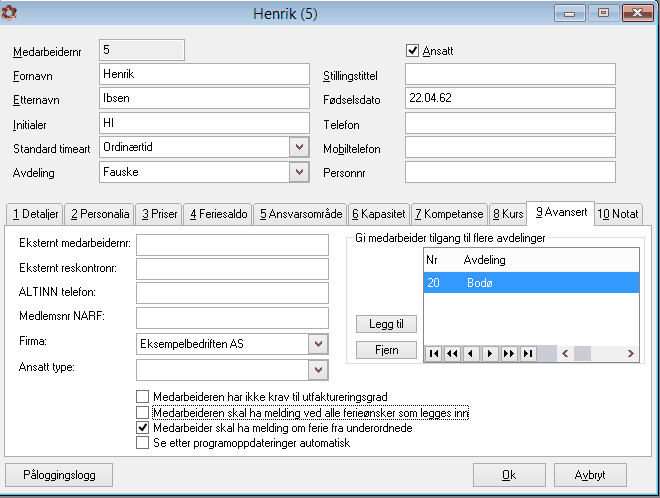This screenshot has width=660, height=498.
Task: Go to the 5 Ansvarsområde tab
Action: tap(301, 214)
